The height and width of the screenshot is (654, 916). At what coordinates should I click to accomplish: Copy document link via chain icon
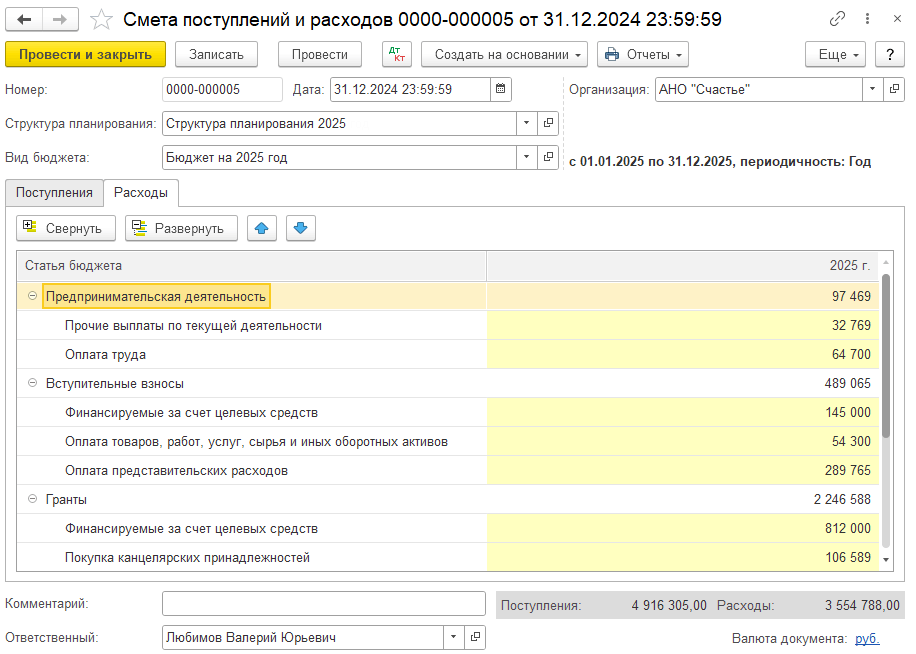point(837,19)
